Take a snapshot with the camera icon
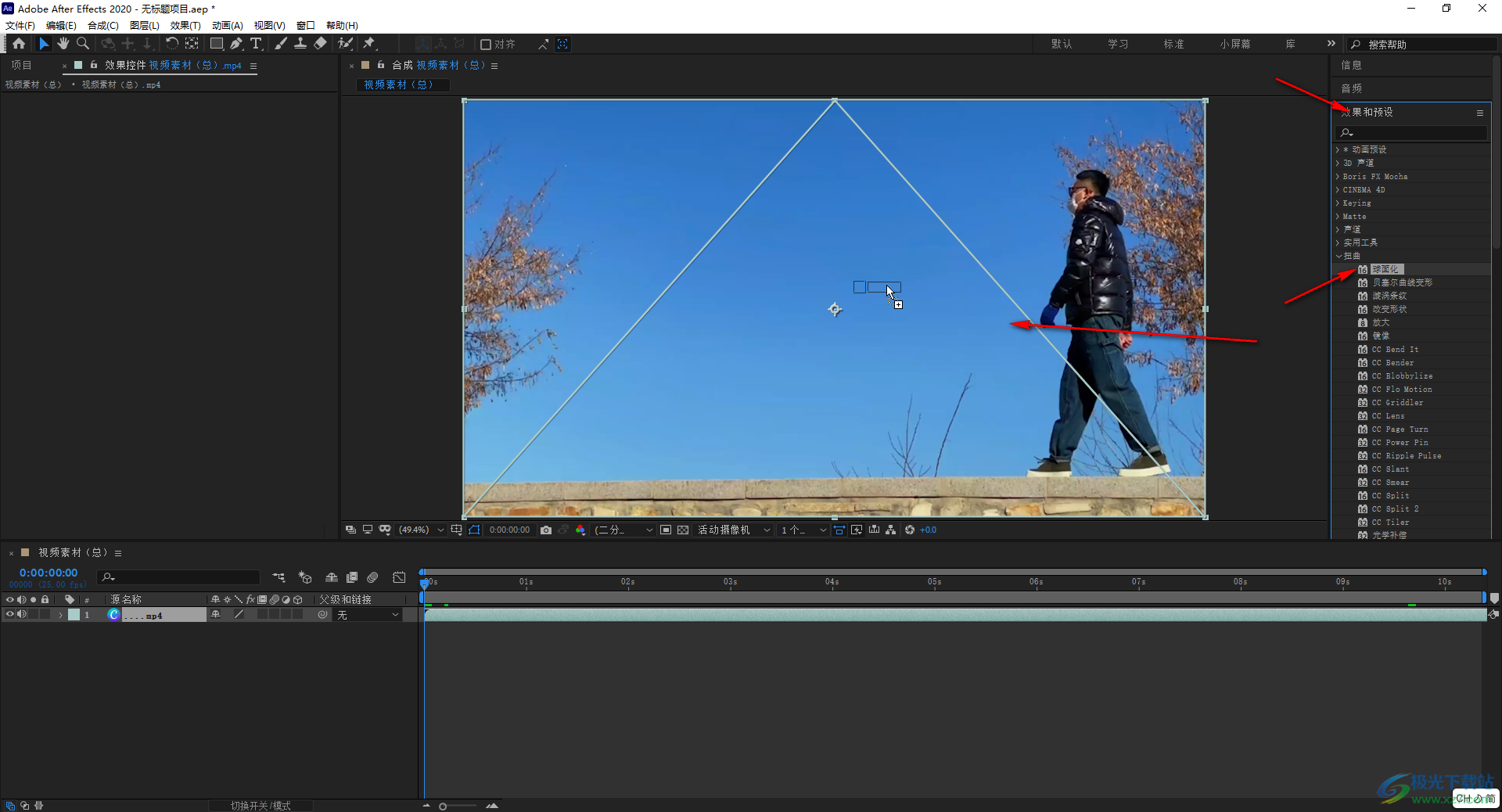The image size is (1502, 812). (546, 530)
